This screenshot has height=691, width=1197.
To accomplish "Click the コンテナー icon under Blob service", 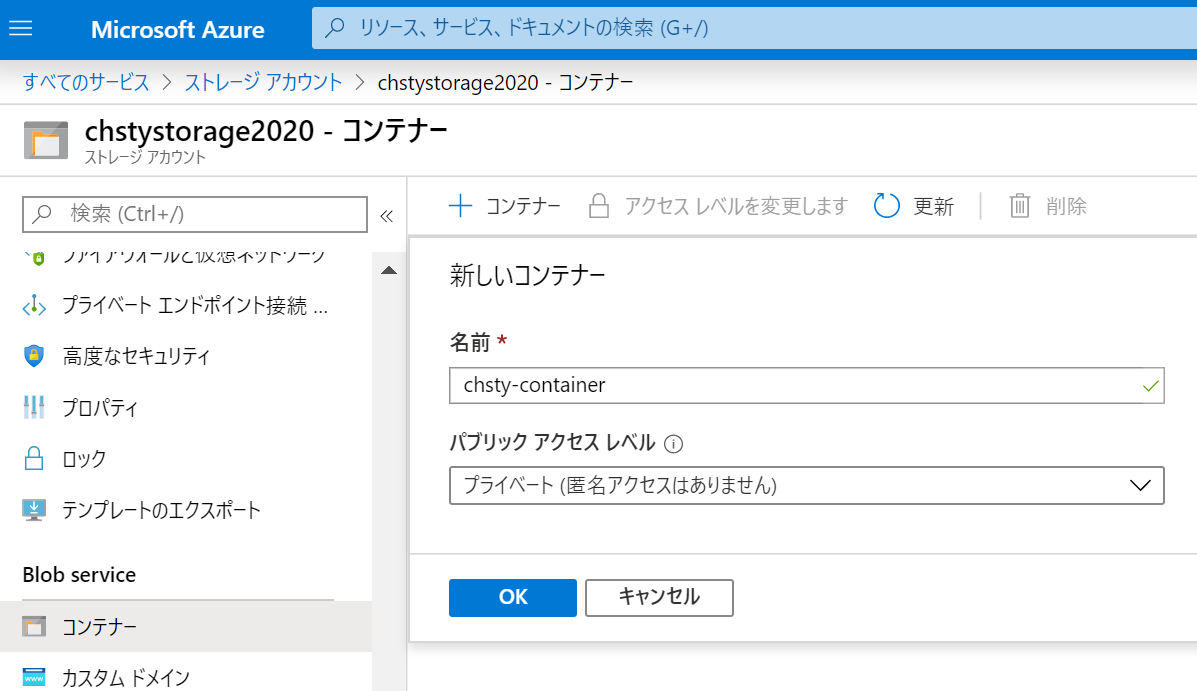I will (x=34, y=627).
